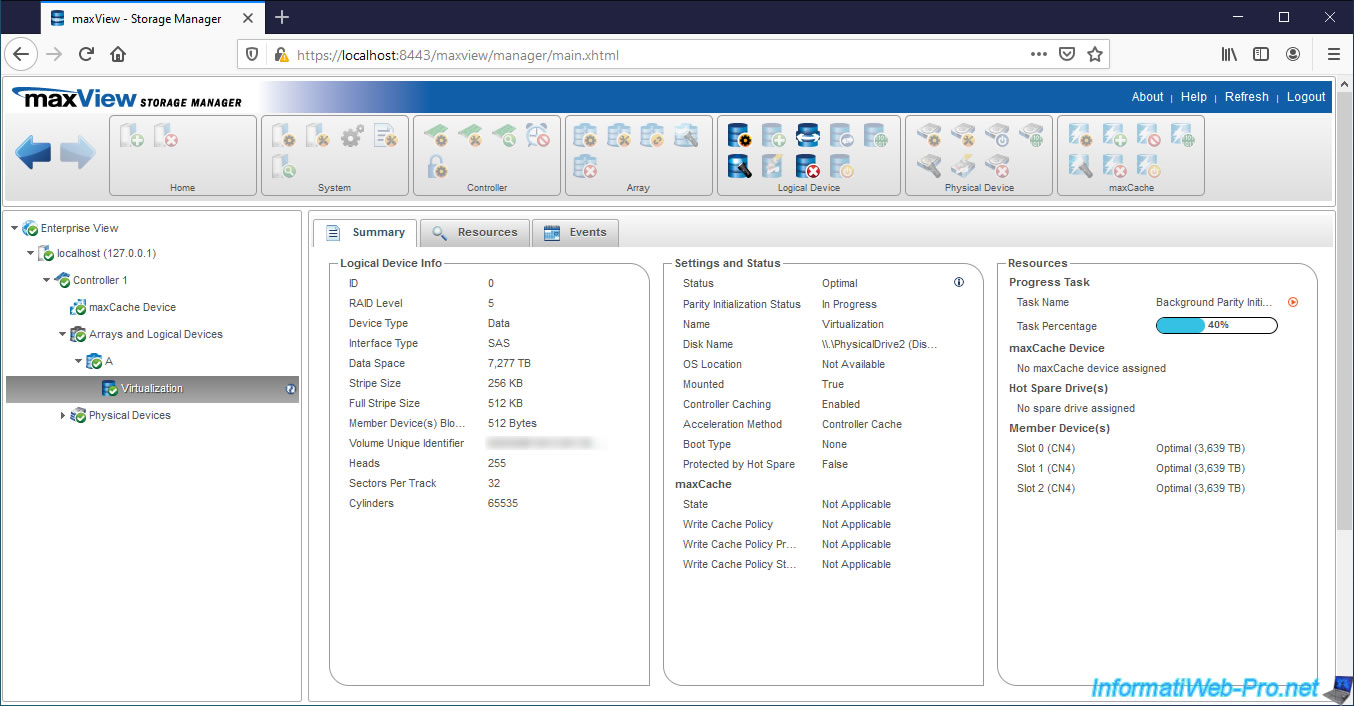Reload the page using browser refresh icon
The width and height of the screenshot is (1354, 706).
(86, 55)
